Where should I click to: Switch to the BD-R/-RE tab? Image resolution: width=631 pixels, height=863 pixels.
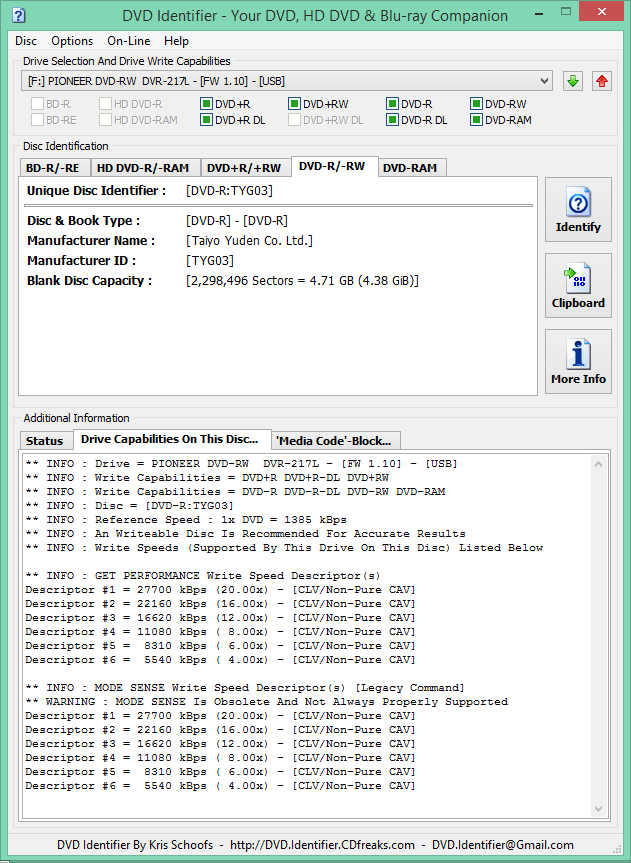tap(53, 168)
